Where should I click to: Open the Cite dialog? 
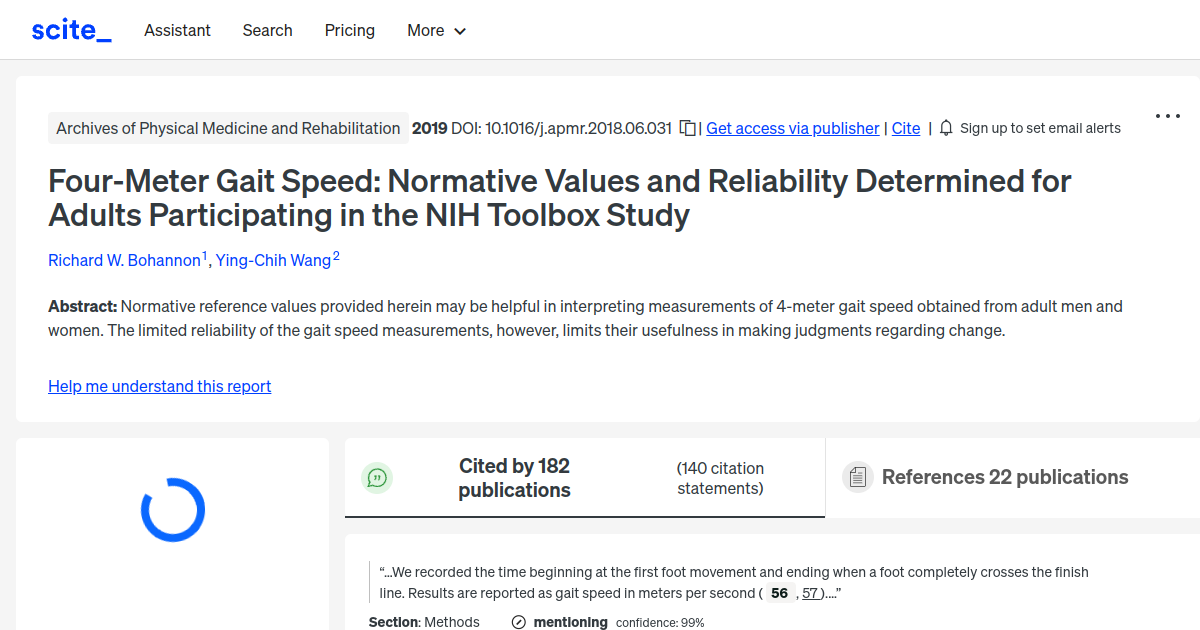tap(905, 128)
